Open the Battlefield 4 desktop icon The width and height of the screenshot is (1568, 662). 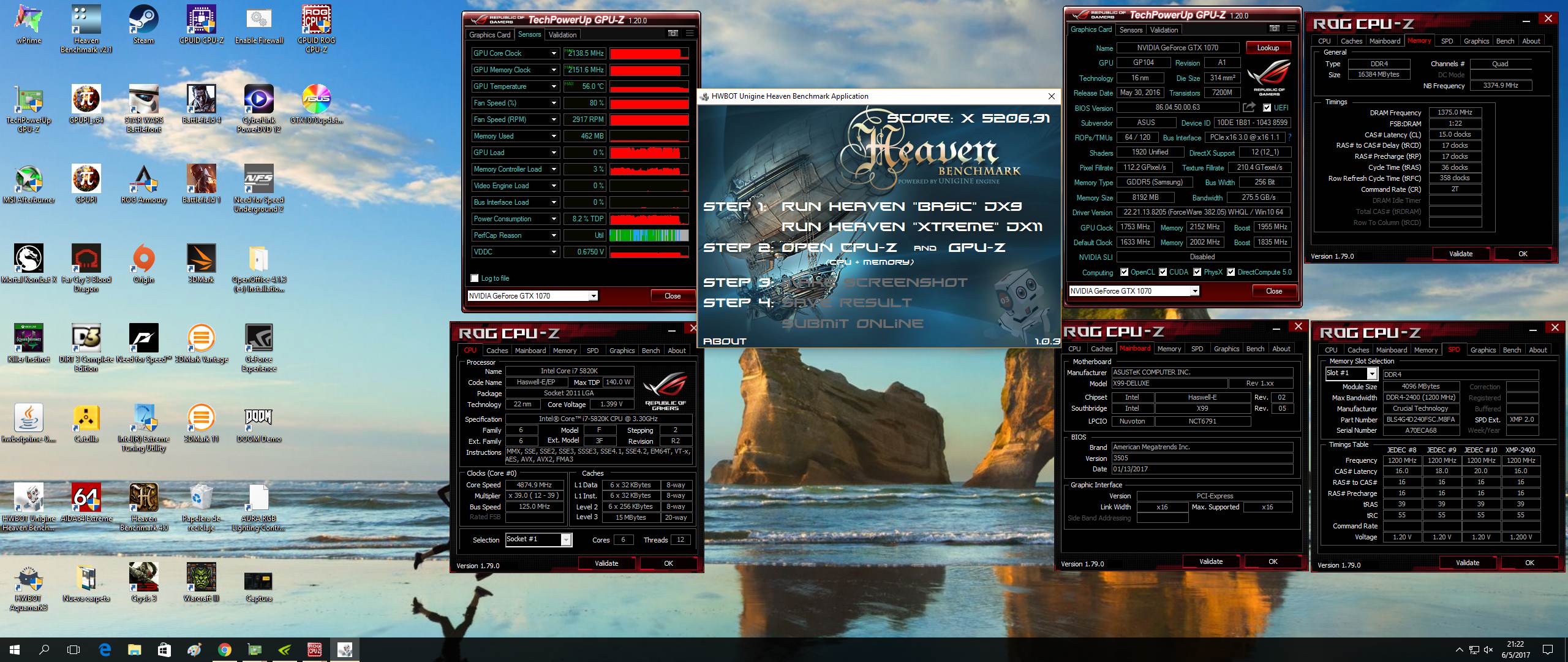click(x=202, y=104)
